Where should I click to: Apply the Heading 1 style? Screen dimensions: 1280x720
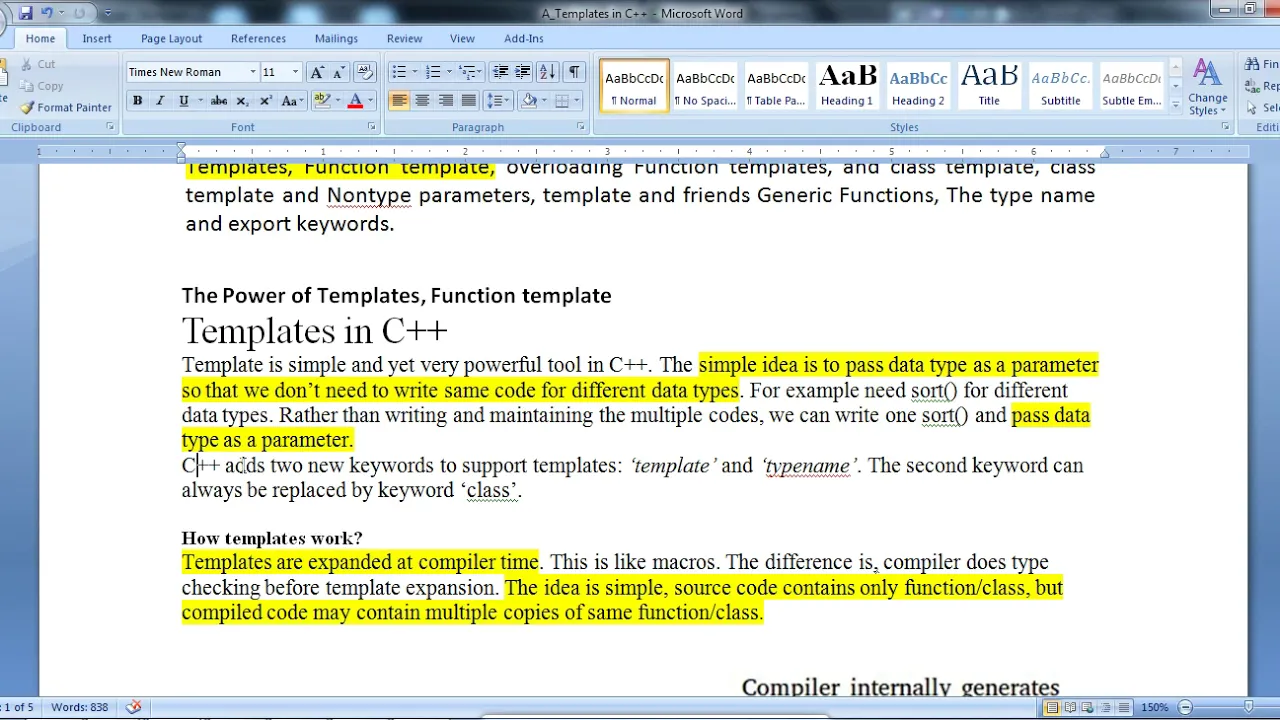pos(847,86)
